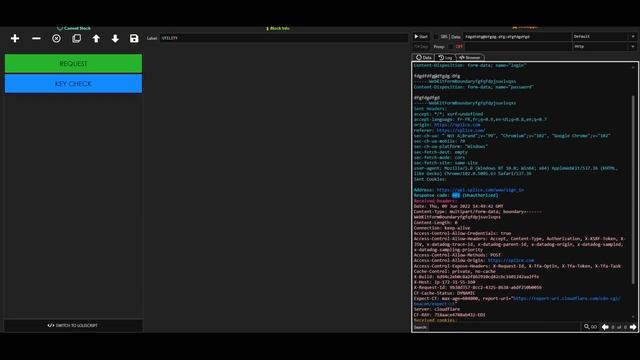
Task: Move selected block down
Action: point(115,38)
